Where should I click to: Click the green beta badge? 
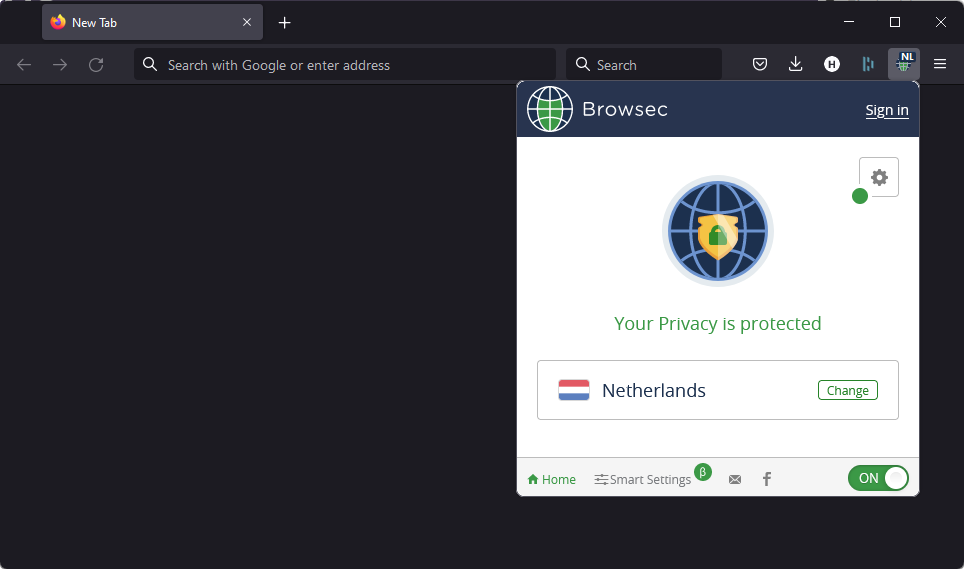[703, 472]
